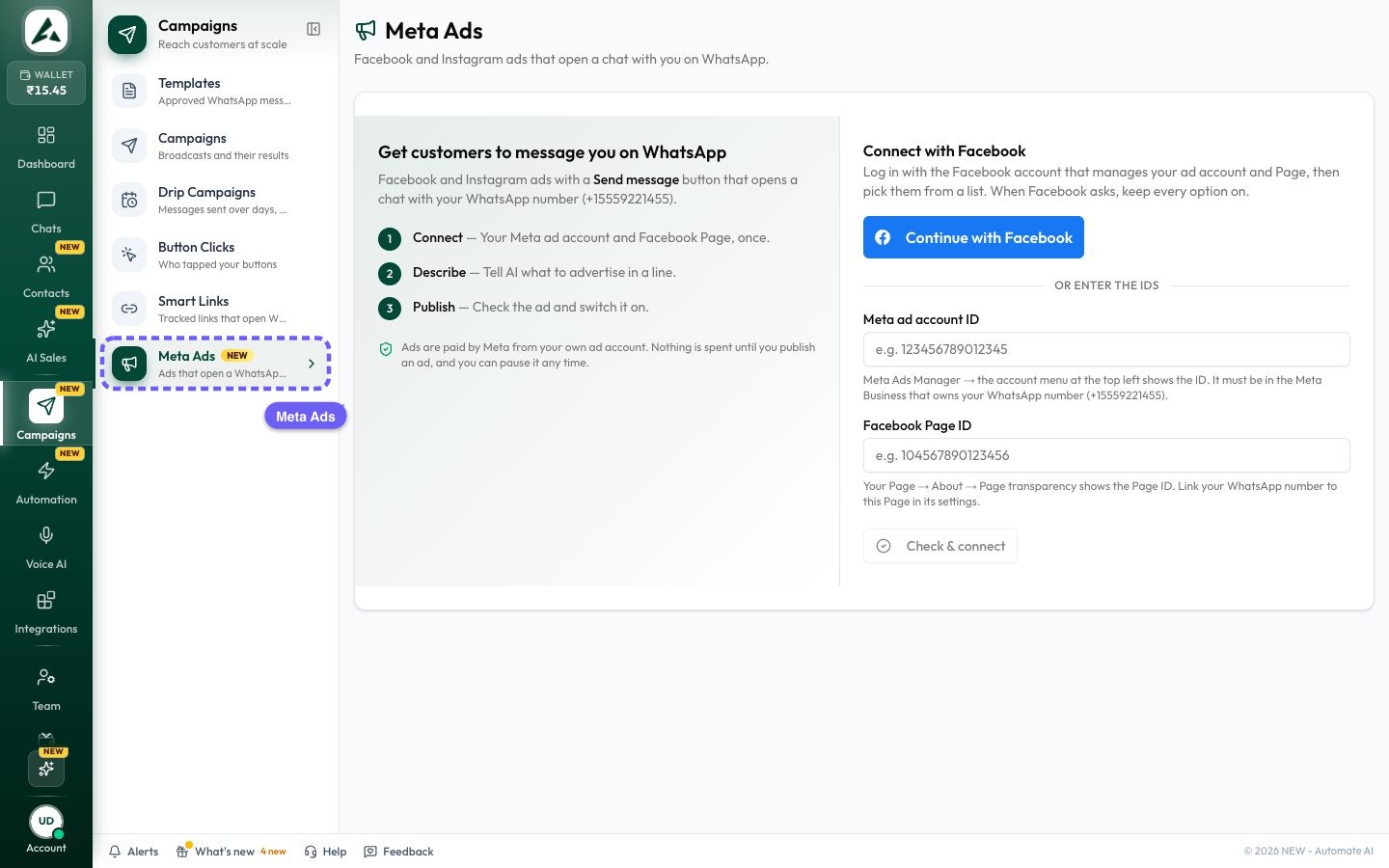Collapse the Campaigns side panel
The width and height of the screenshot is (1389, 868).
[x=313, y=29]
